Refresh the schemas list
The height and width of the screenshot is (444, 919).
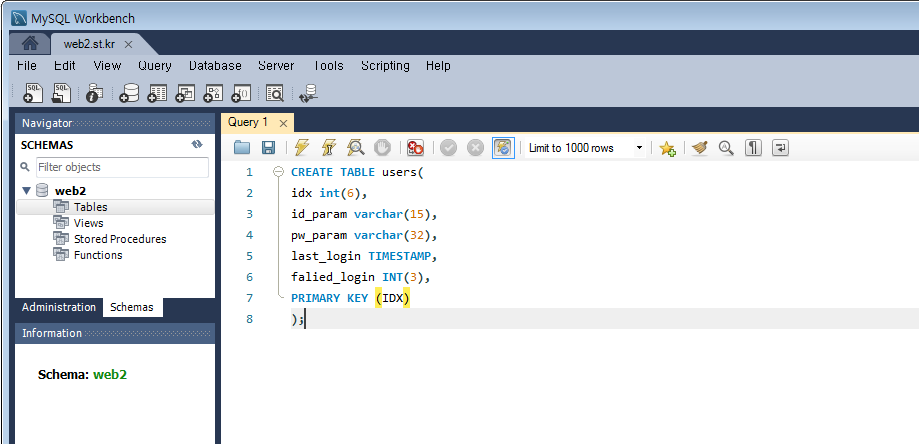197,145
